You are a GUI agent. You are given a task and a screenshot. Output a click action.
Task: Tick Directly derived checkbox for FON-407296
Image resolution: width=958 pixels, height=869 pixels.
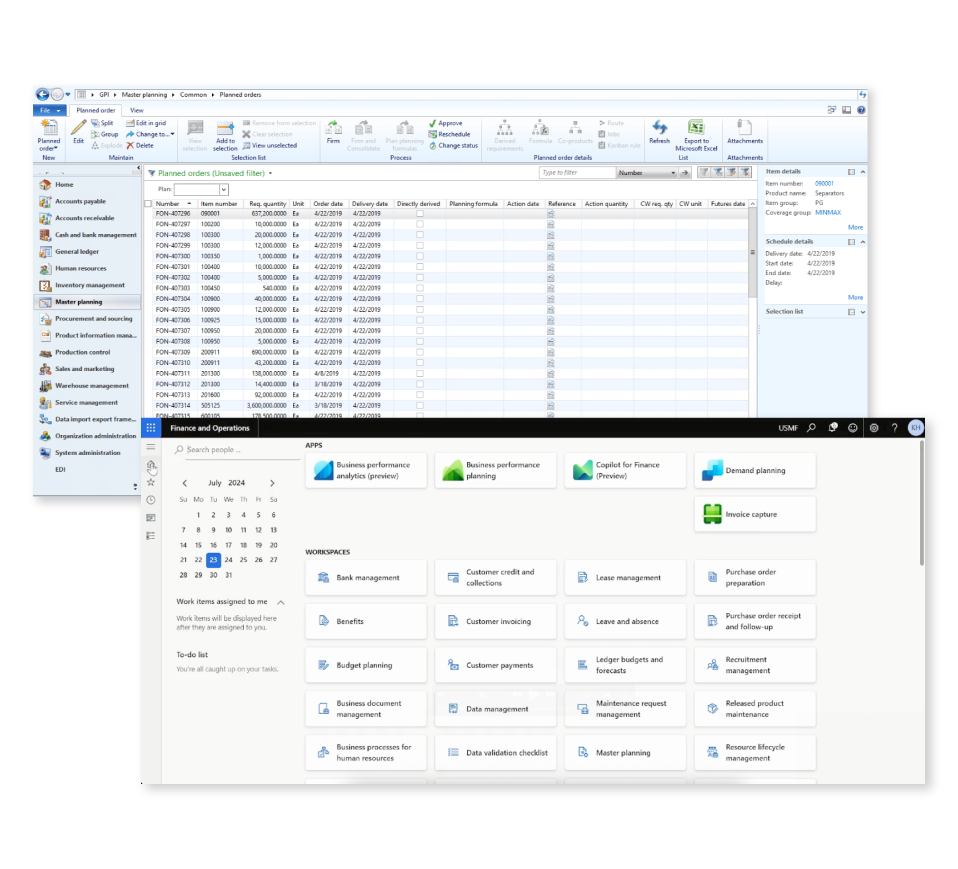click(420, 214)
